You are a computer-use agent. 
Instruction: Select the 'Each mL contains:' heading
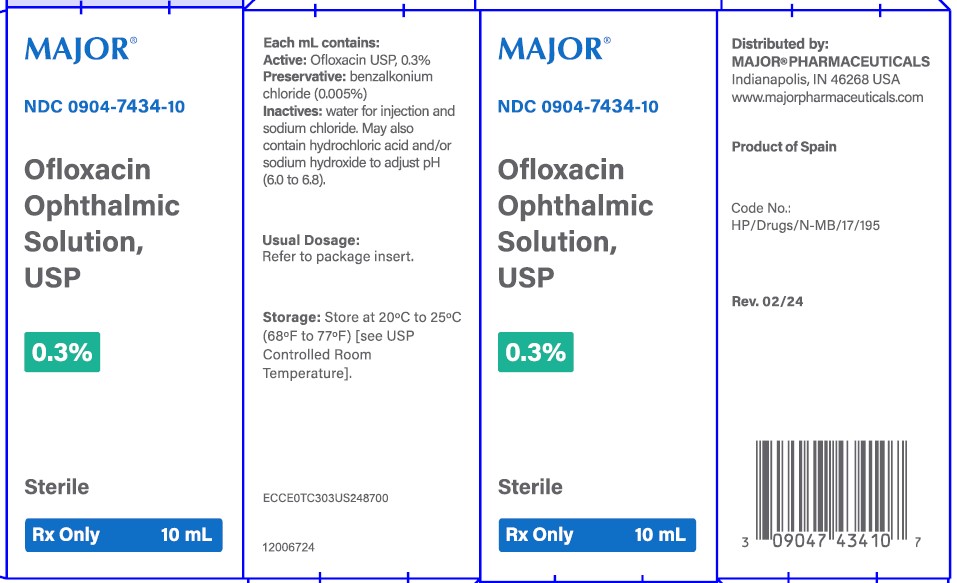pyautogui.click(x=320, y=43)
